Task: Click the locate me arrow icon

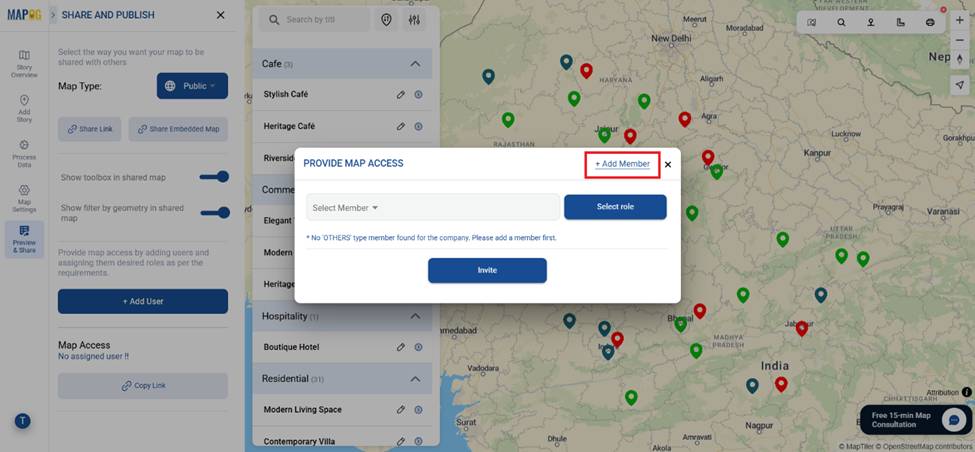Action: click(x=960, y=86)
